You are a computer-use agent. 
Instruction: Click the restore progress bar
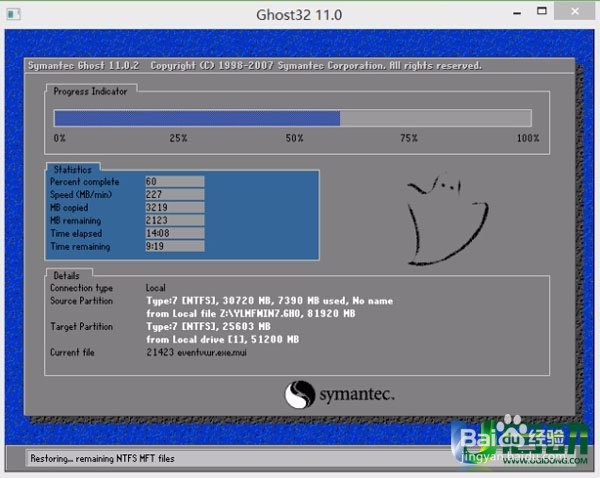tap(293, 118)
